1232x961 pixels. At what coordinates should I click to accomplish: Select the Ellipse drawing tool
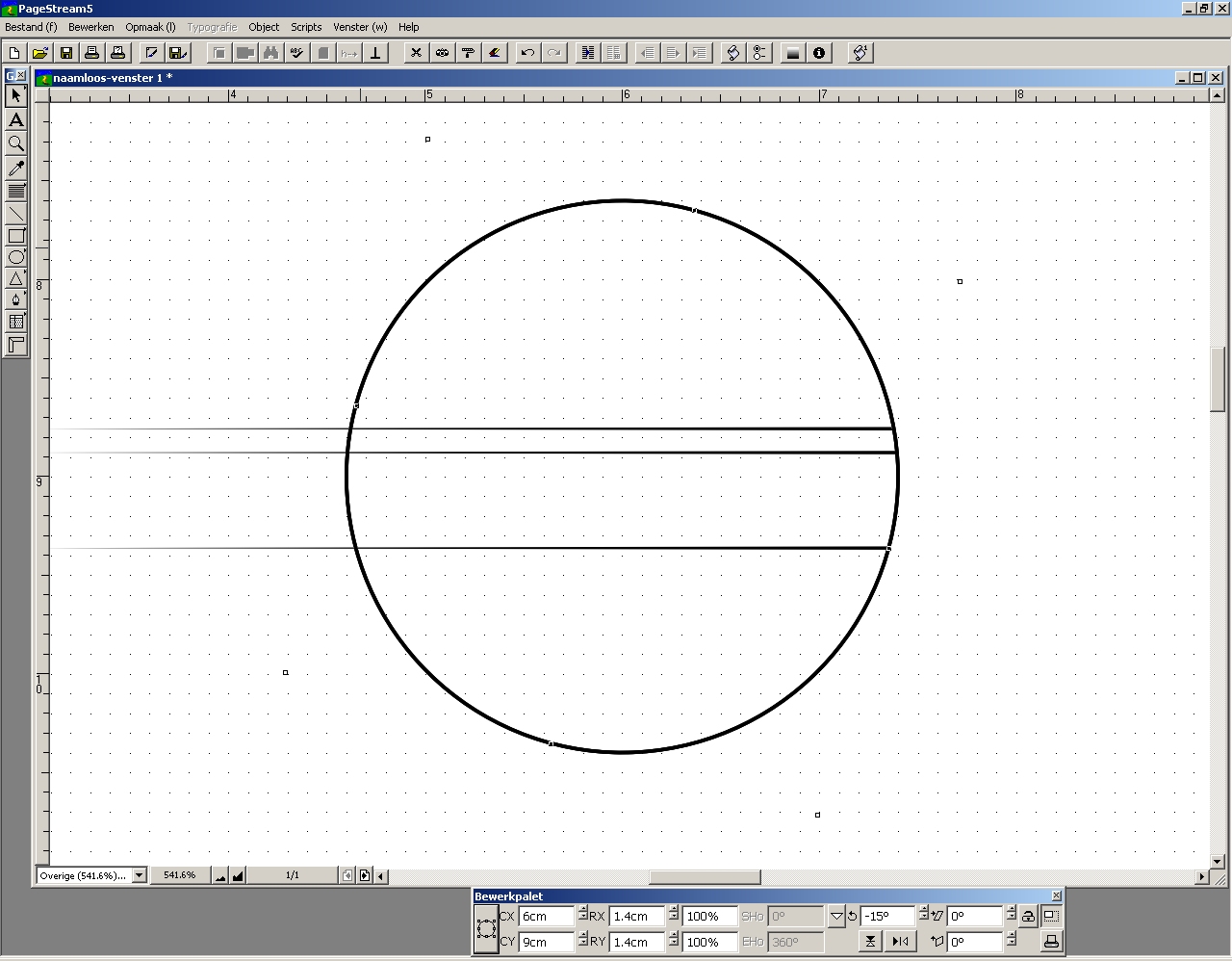16,257
